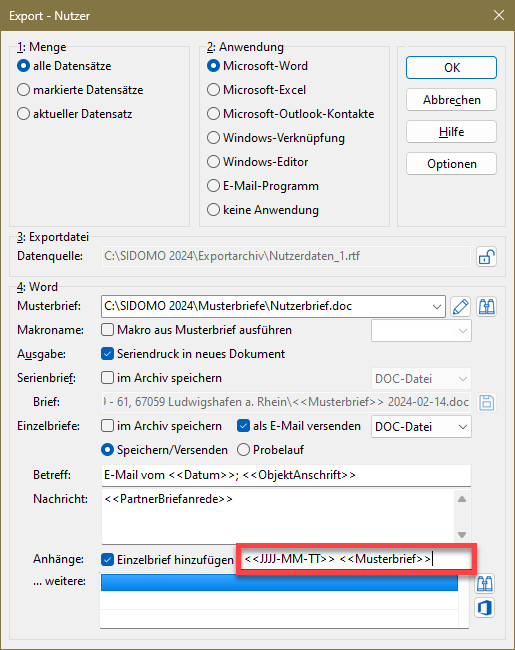Expand the Musterbrief path dropdown

tap(437, 307)
